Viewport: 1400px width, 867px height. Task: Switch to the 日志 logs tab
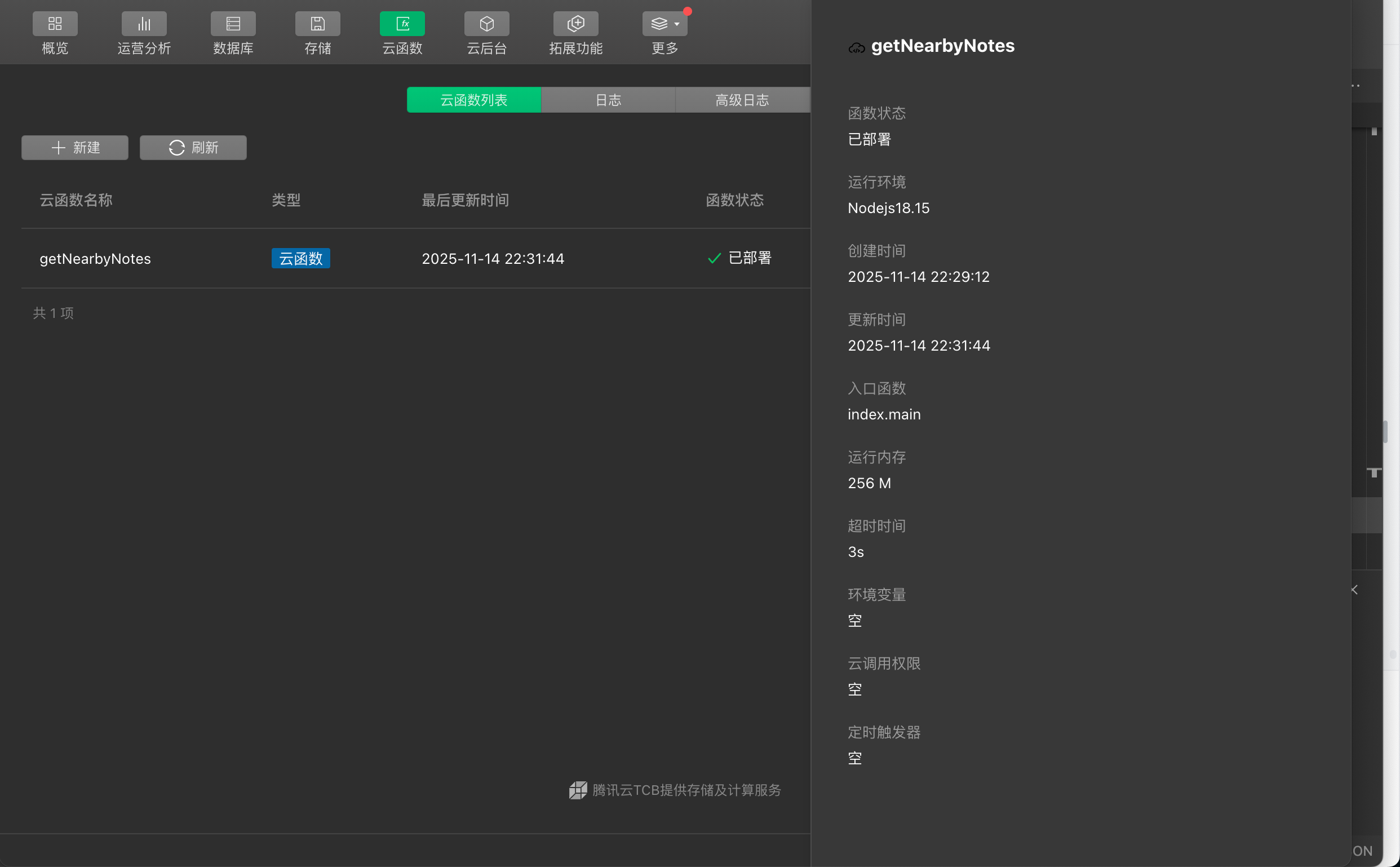608,100
